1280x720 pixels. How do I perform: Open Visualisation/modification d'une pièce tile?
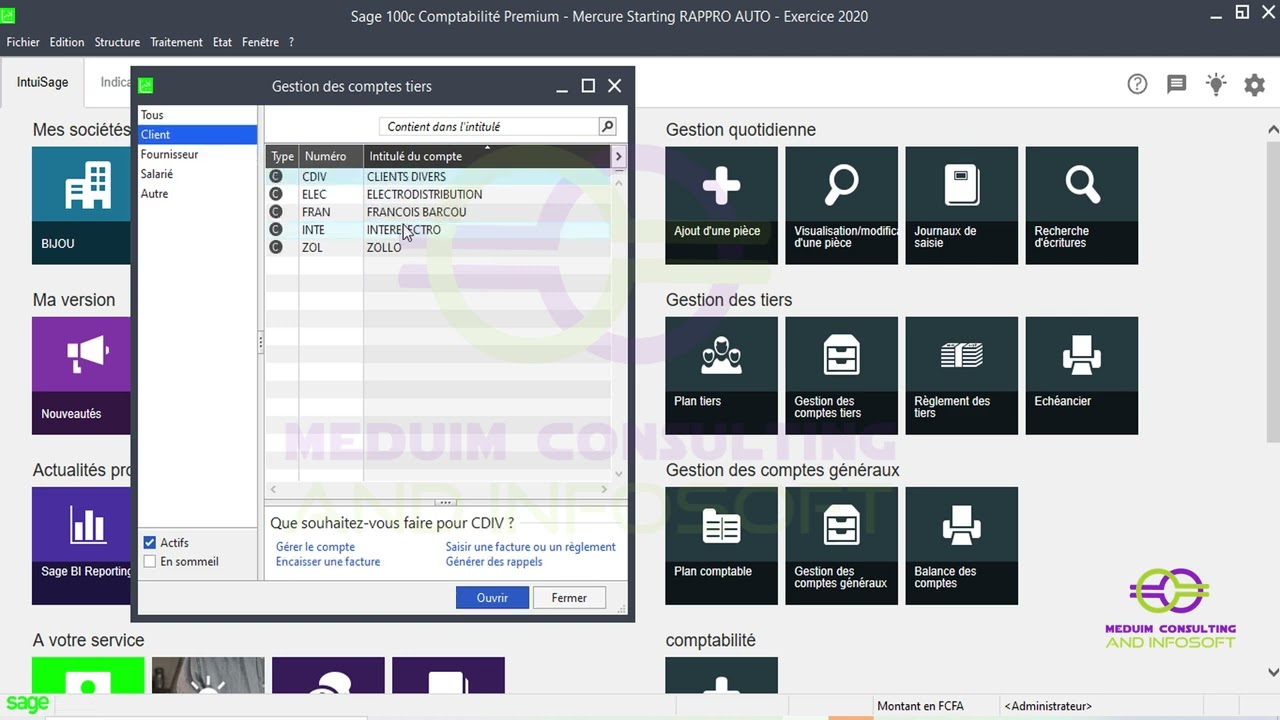(841, 205)
